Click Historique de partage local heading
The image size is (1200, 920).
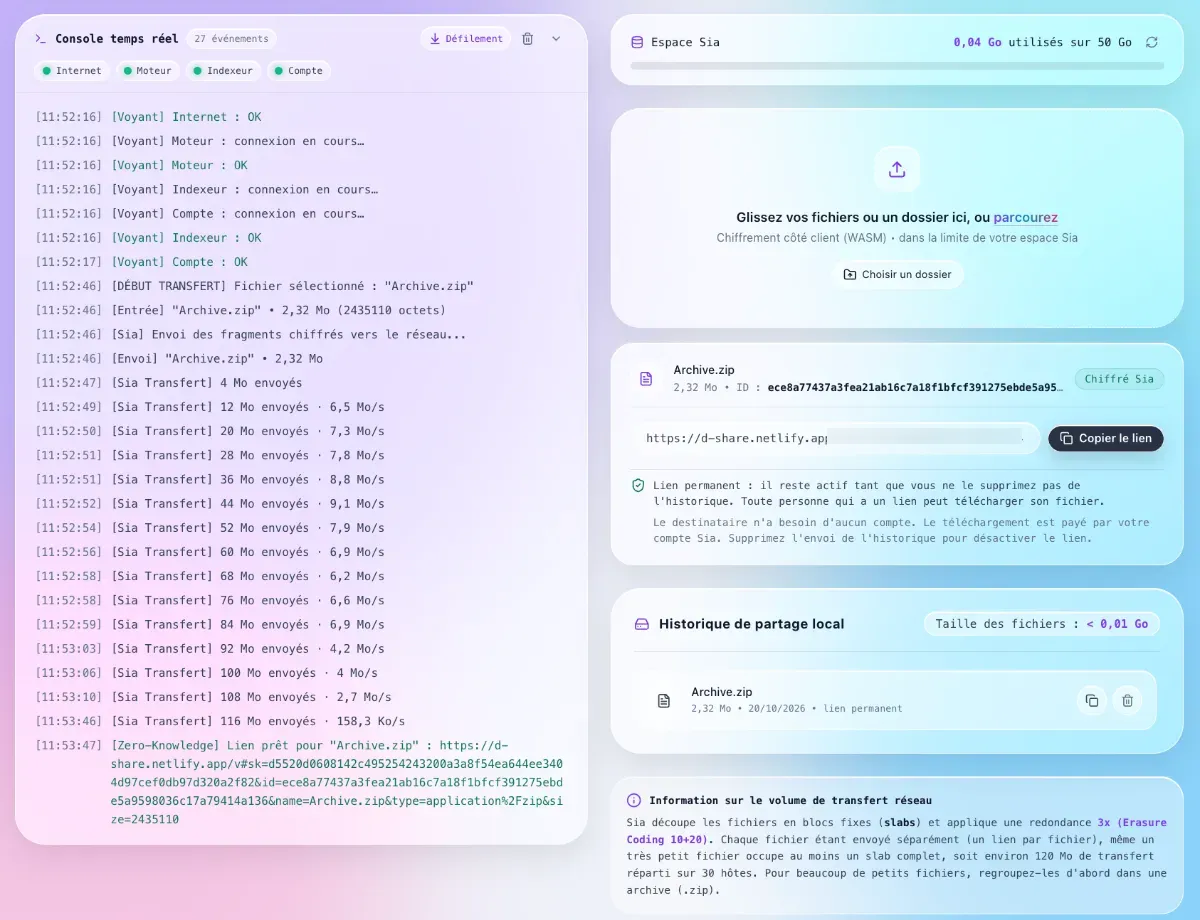click(752, 624)
